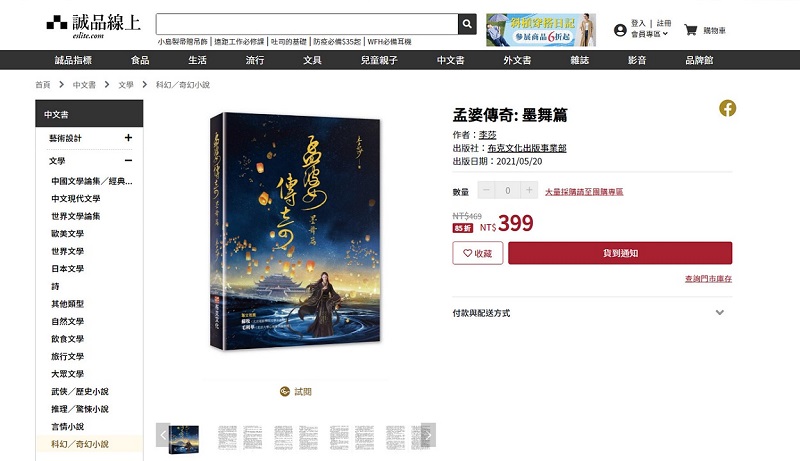The height and width of the screenshot is (461, 800).
Task: Collapse the 文學 category
Action: pyautogui.click(x=128, y=161)
